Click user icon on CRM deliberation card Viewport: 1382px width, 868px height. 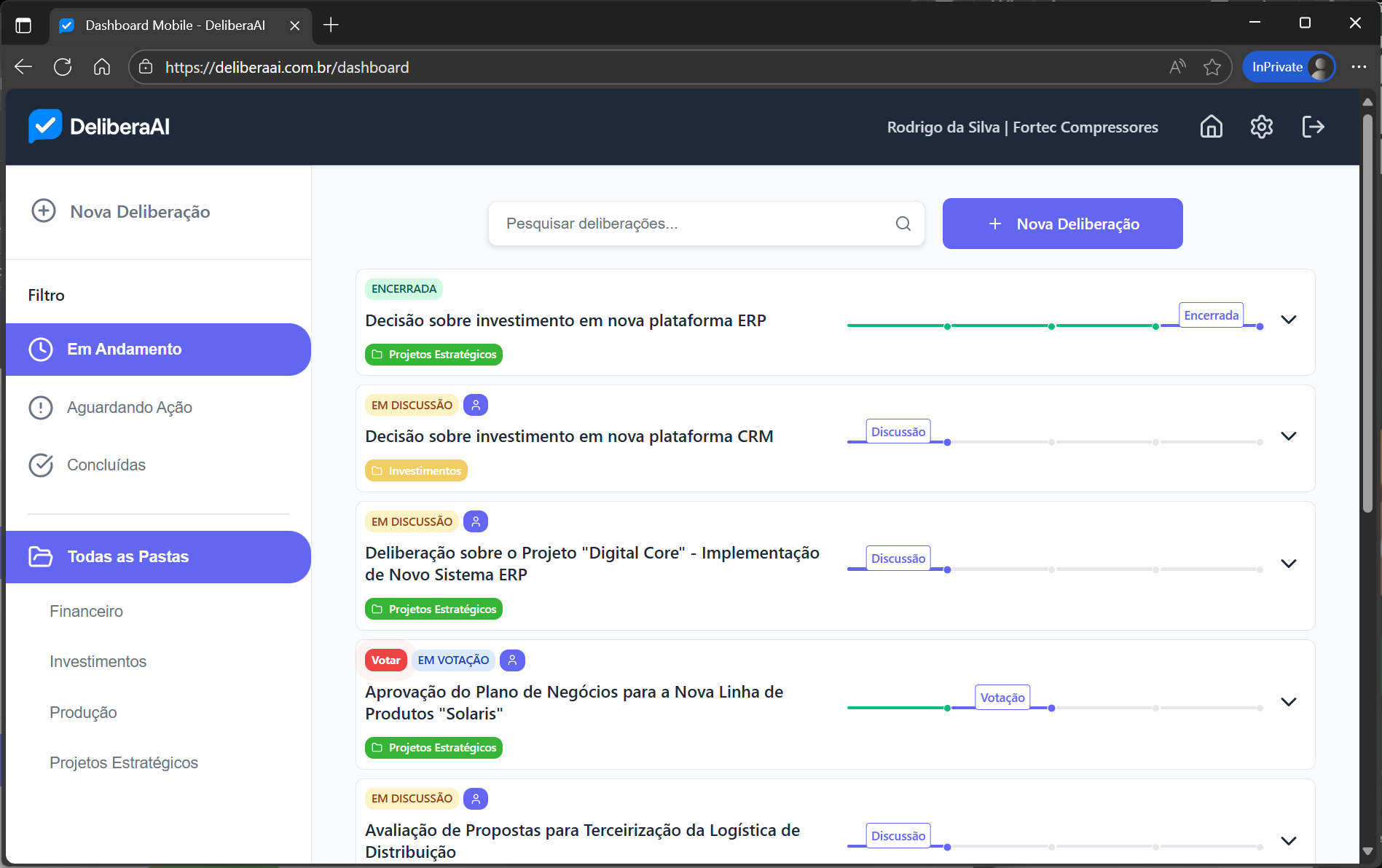pyautogui.click(x=476, y=405)
